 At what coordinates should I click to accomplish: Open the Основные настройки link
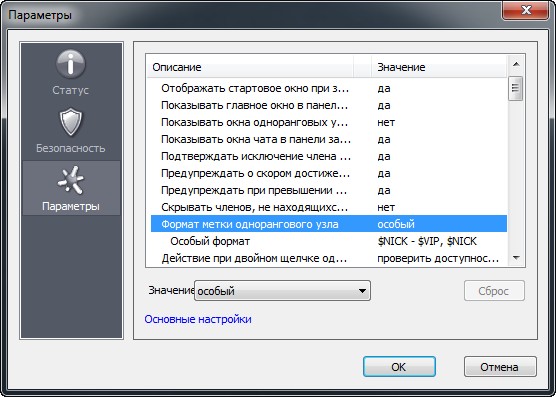pos(198,319)
